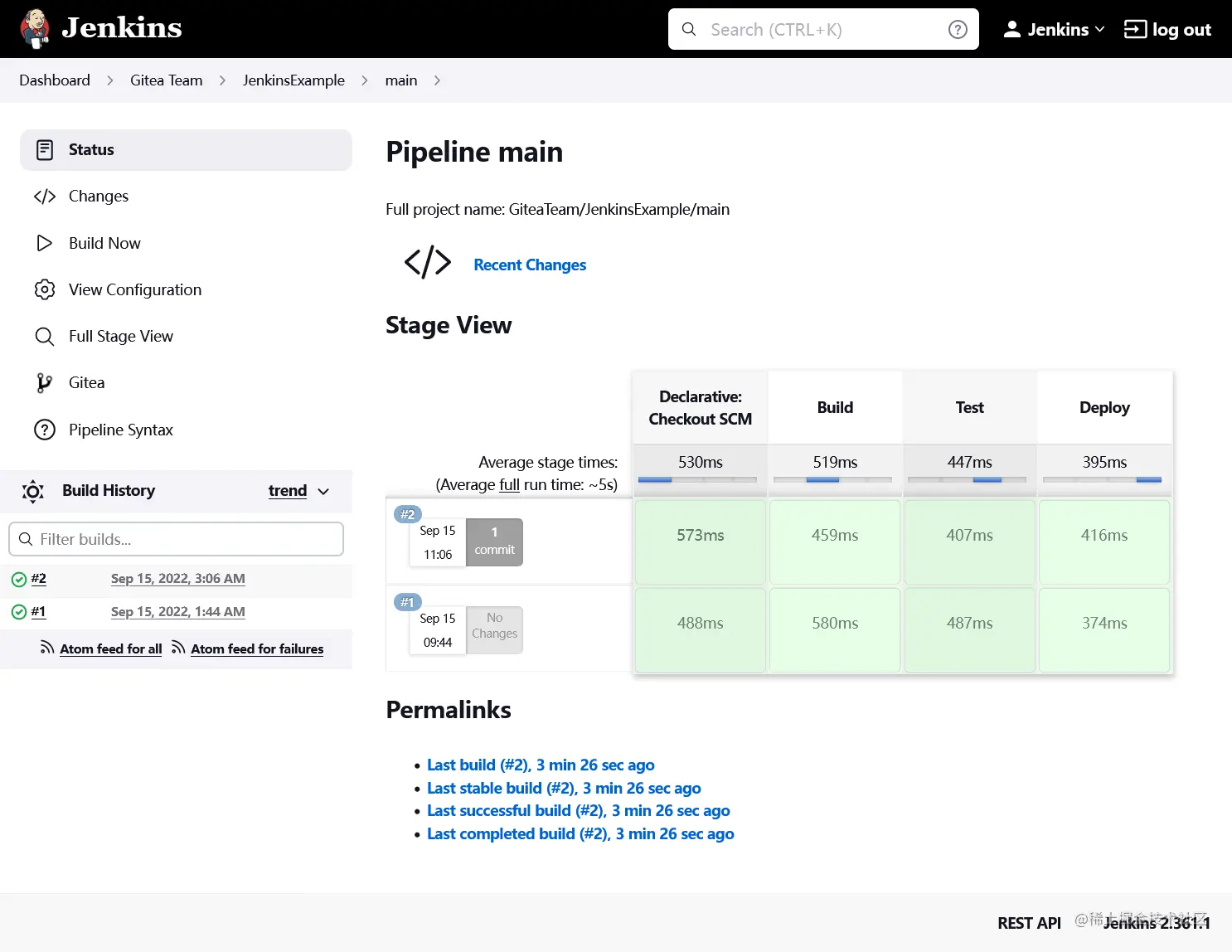Open the Jenkins user dropdown menu
The image size is (1232, 952).
pos(1054,29)
